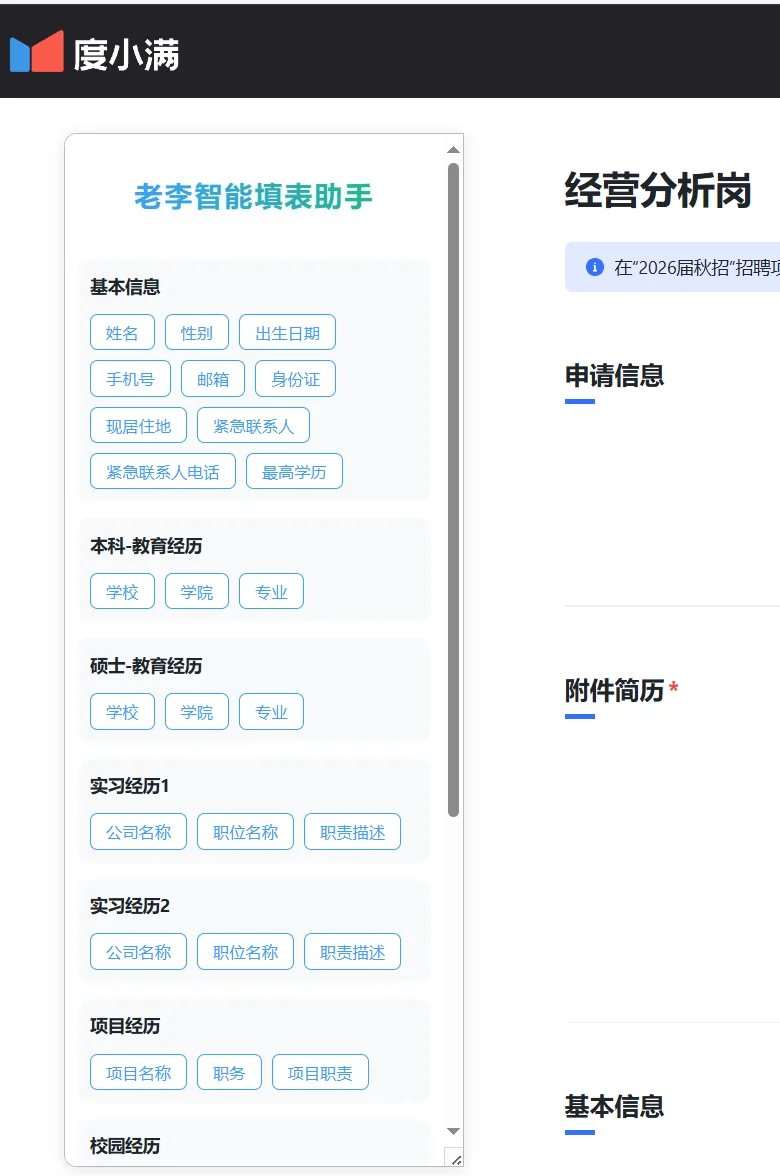This screenshot has height=1176, width=780.
Task: Click the 校园经历 heading
Action: [x=124, y=1146]
